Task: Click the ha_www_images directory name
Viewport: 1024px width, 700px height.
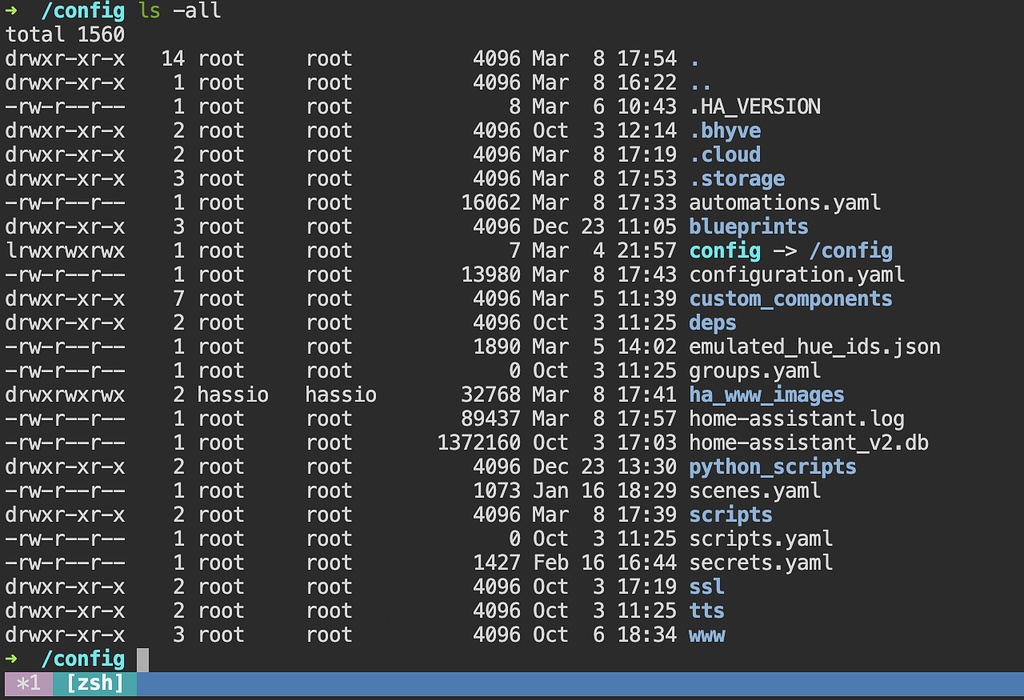Action: [767, 395]
